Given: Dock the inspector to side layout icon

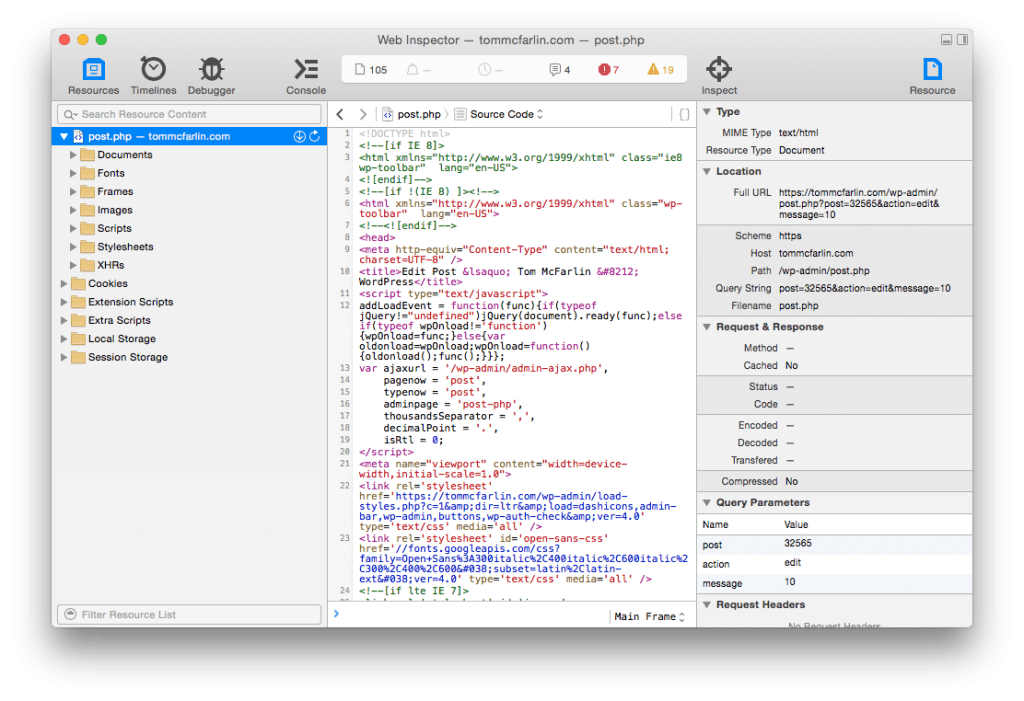Looking at the screenshot, I should pos(963,40).
